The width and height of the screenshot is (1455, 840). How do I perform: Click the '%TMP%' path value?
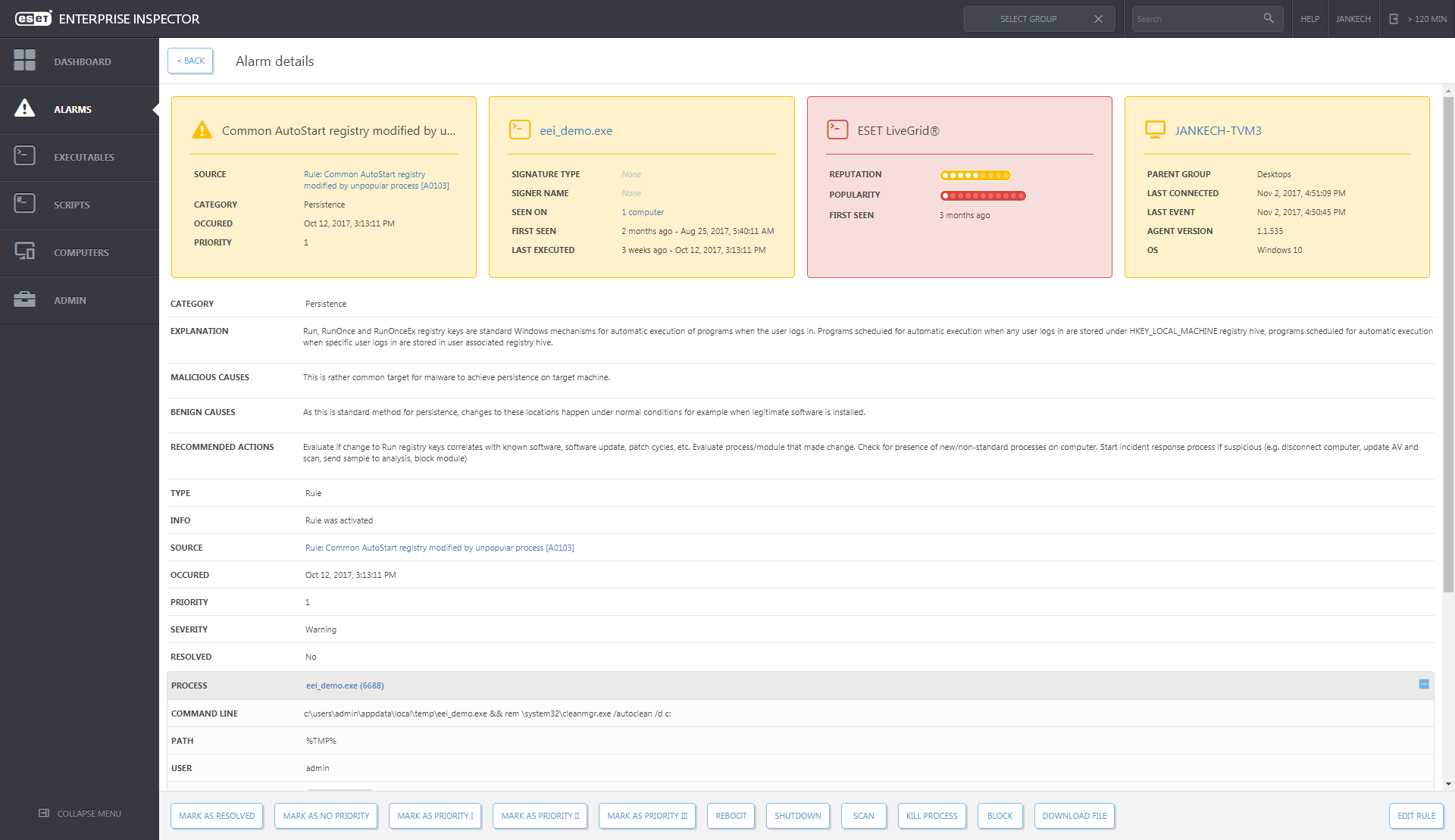click(321, 741)
